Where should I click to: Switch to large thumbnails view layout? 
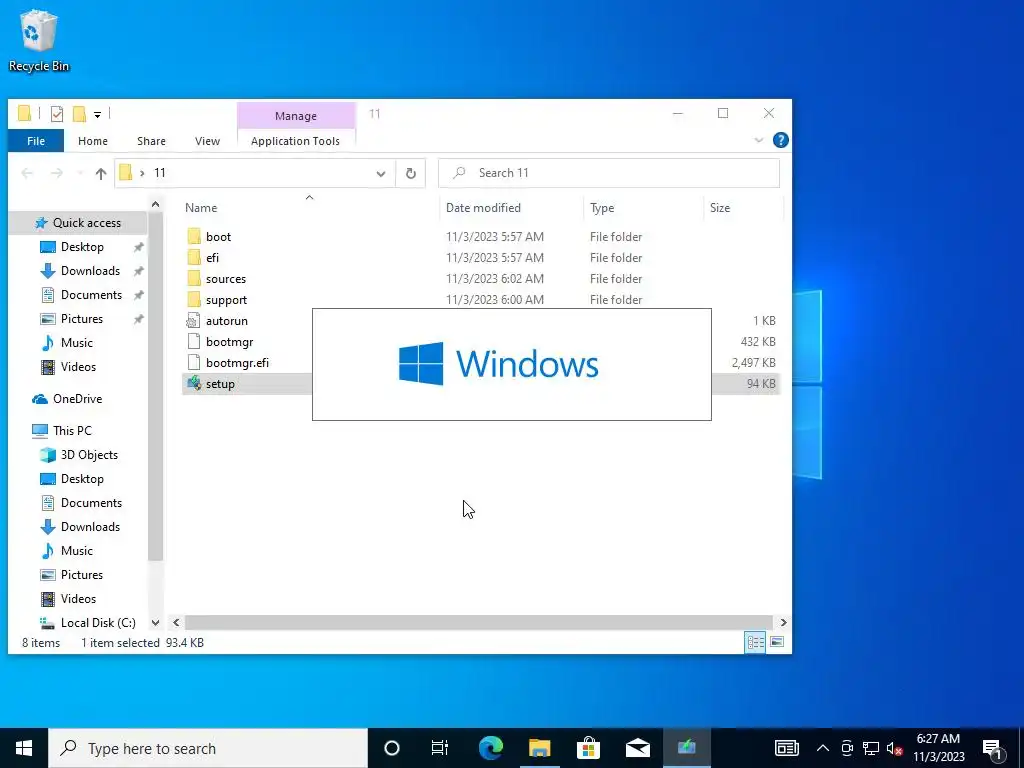point(776,643)
